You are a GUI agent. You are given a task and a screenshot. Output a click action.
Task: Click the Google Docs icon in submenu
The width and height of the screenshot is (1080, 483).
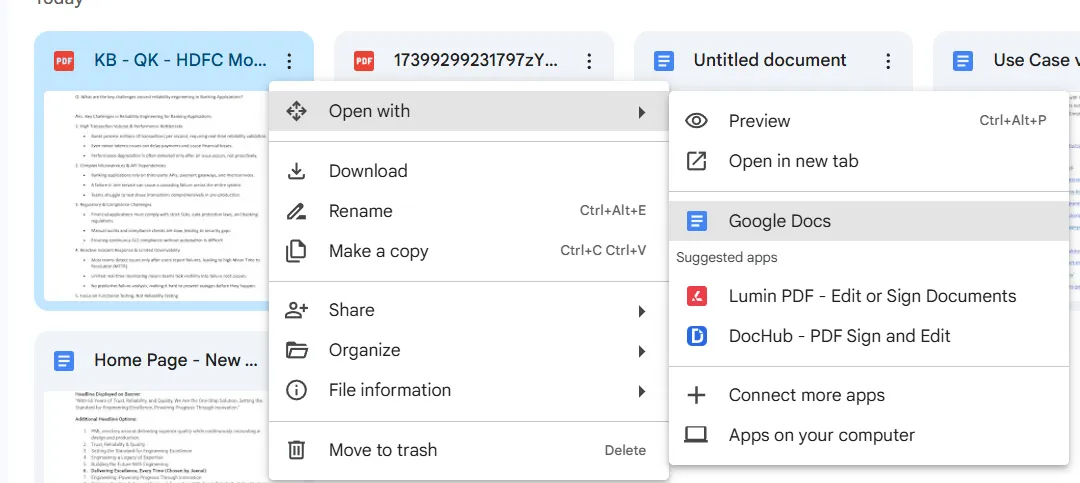696,221
